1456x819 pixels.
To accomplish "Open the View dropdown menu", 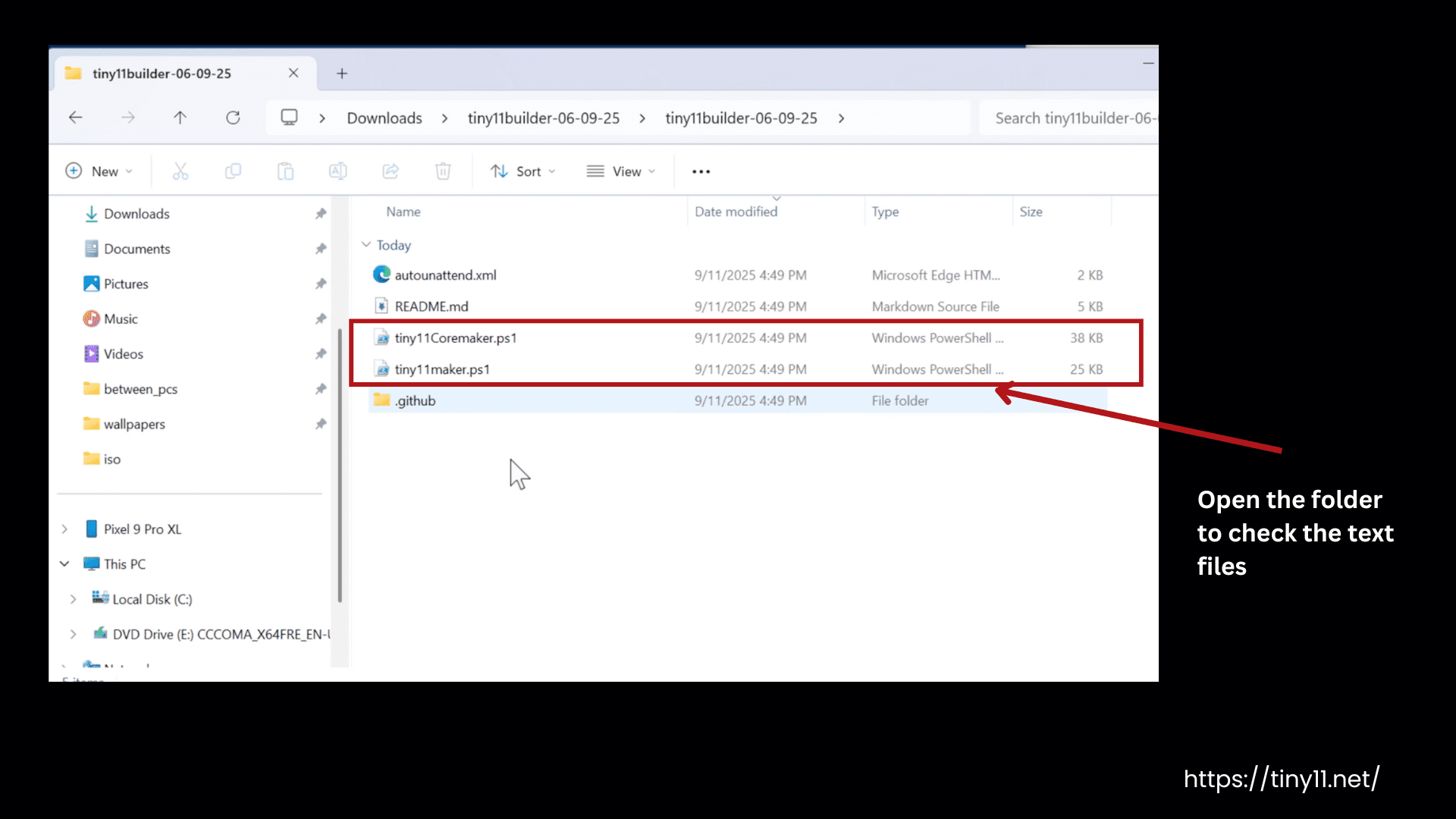I will coord(620,171).
